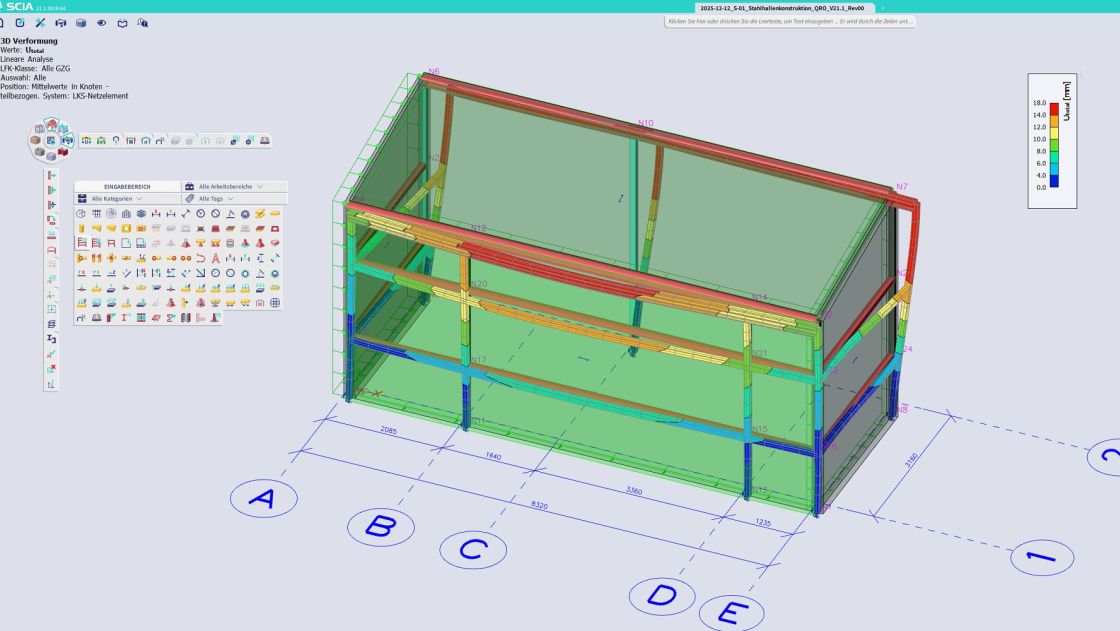Click the crossed tools icon in top toolbar
1120x631 pixels.
[x=40, y=22]
